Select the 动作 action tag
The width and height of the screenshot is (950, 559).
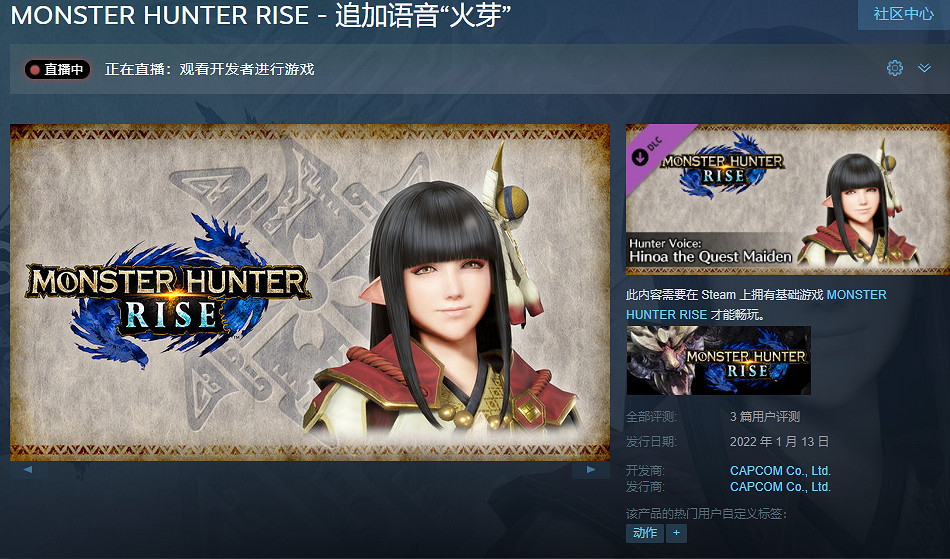(645, 533)
